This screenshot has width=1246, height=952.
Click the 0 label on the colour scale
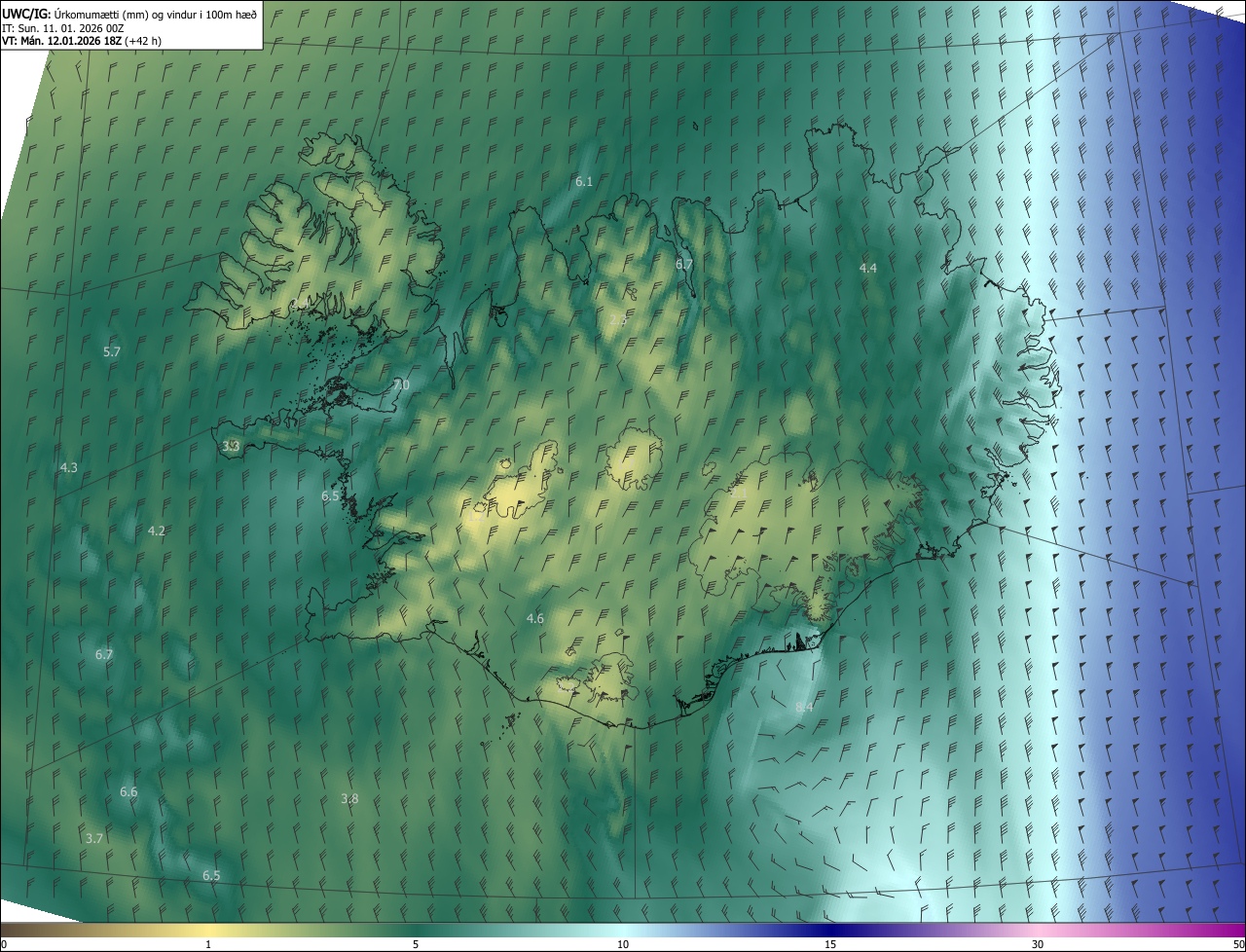(4, 944)
